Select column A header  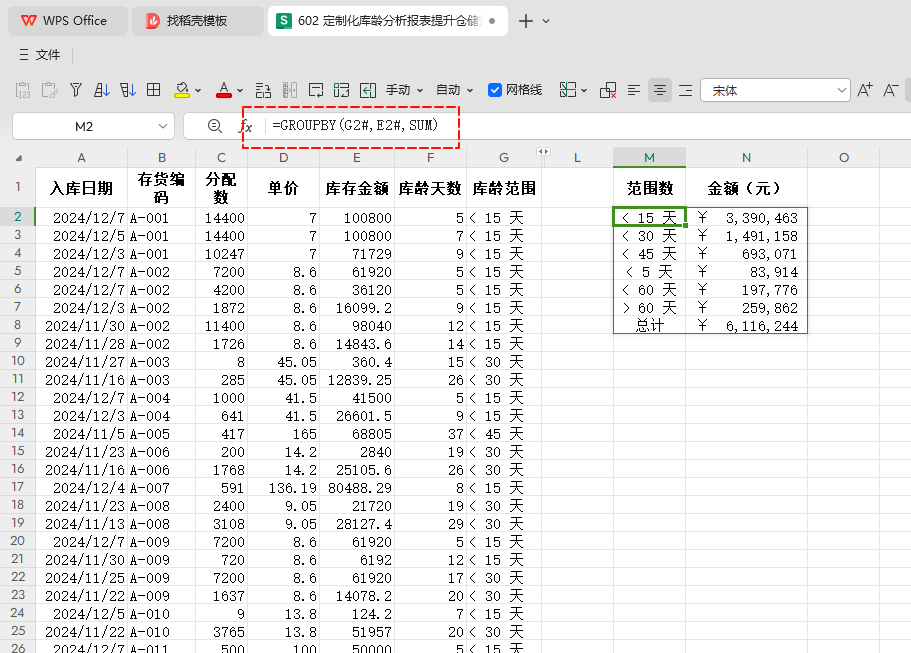point(81,157)
